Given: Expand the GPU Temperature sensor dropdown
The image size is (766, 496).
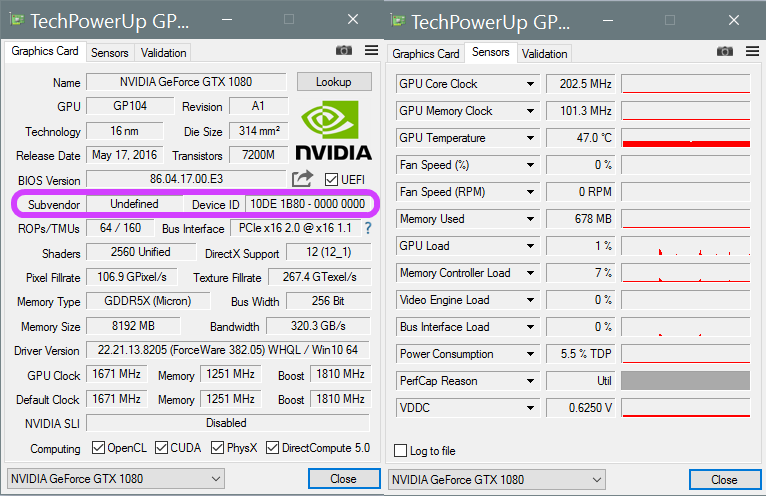Looking at the screenshot, I should pyautogui.click(x=530, y=138).
